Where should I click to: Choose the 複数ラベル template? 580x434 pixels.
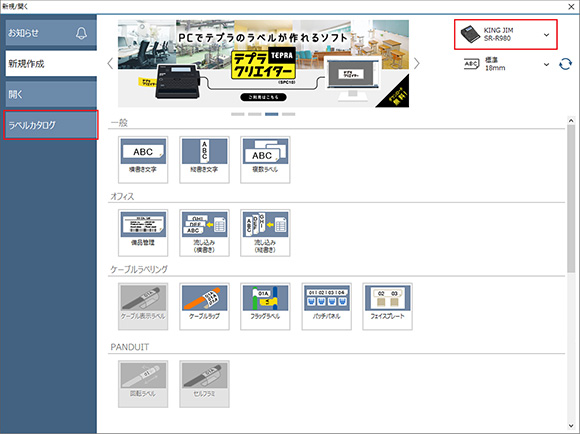click(x=265, y=159)
